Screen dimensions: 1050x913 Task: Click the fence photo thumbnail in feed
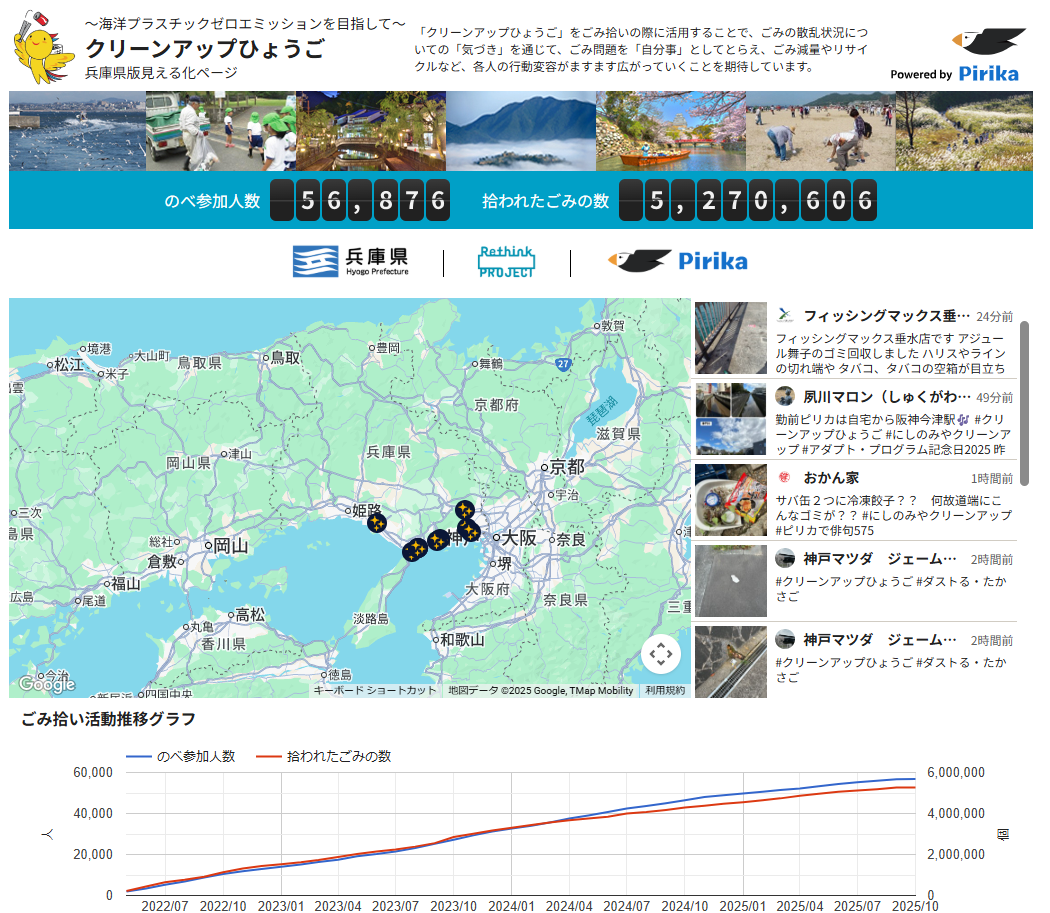[x=731, y=338]
